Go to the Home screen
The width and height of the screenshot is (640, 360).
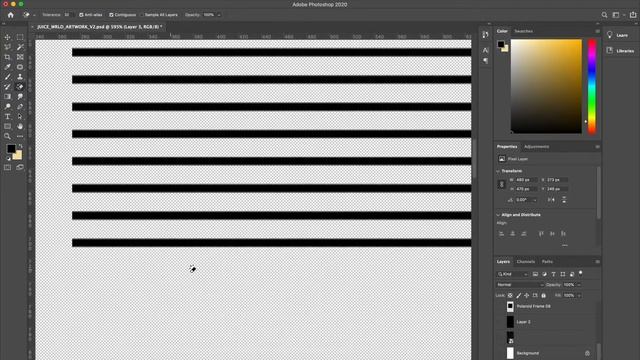coord(11,15)
